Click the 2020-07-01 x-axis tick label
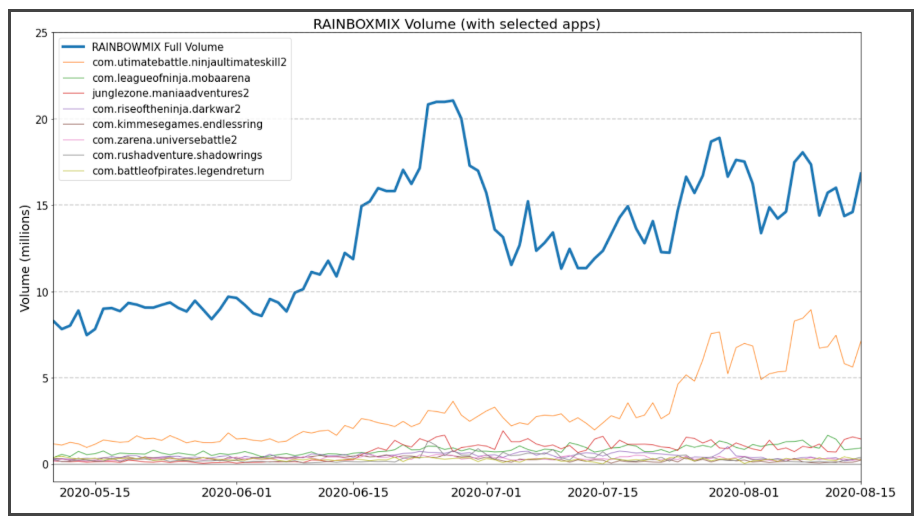Viewport: 923px width, 520px height. point(487,493)
